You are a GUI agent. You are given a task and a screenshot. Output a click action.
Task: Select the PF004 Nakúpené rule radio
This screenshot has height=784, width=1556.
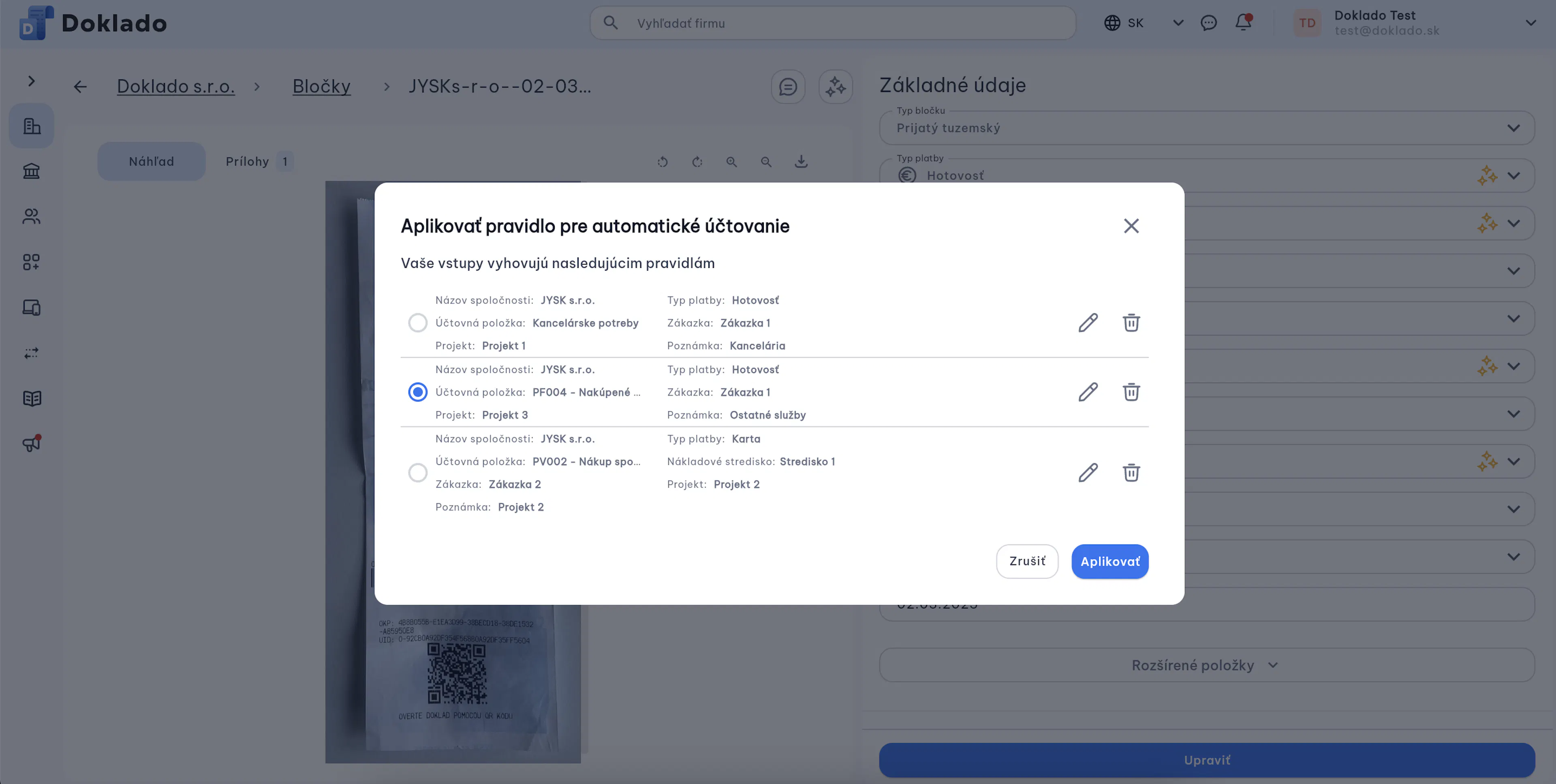[x=417, y=392]
